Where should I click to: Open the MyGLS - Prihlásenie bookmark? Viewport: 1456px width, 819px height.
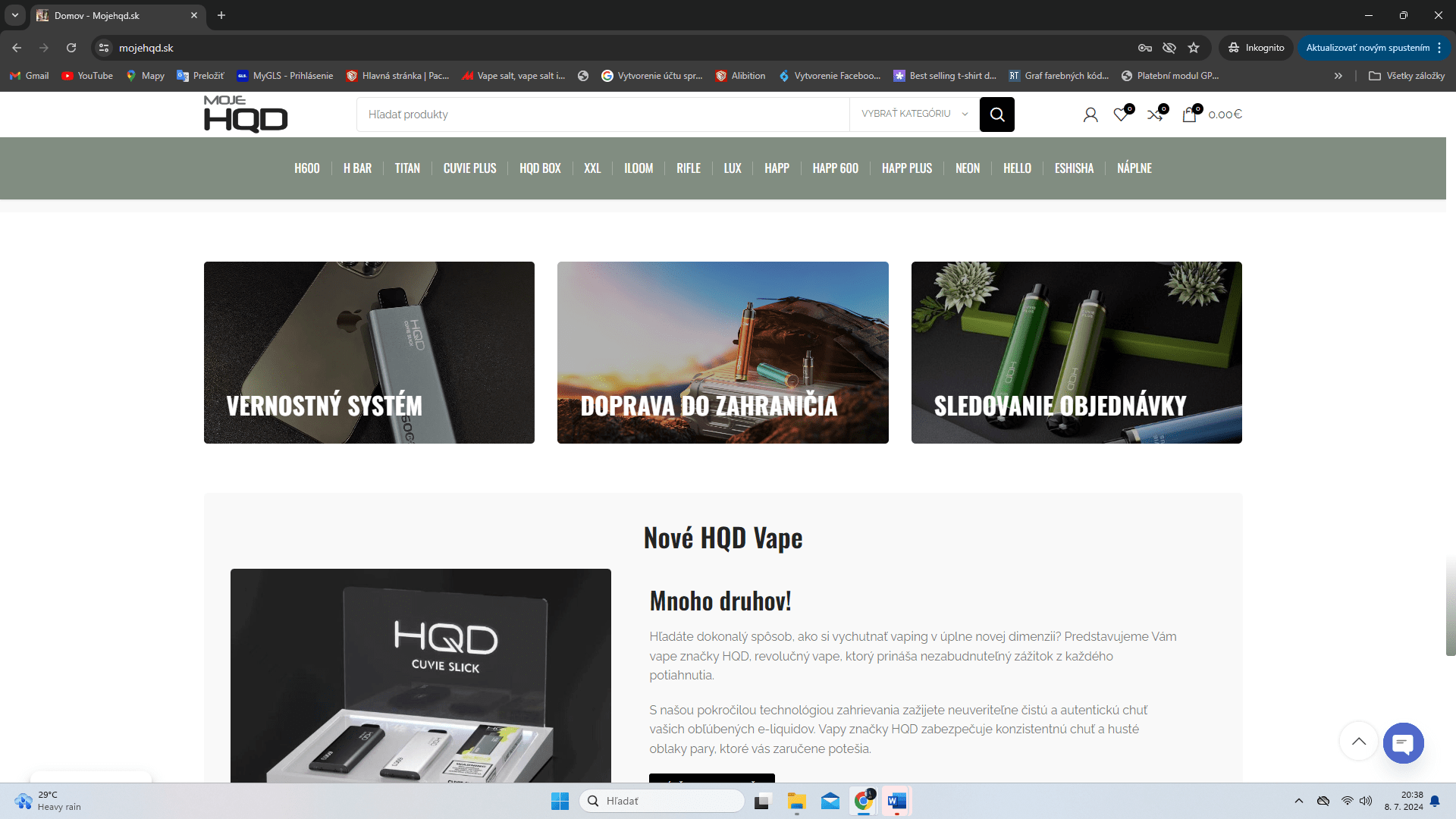(284, 76)
